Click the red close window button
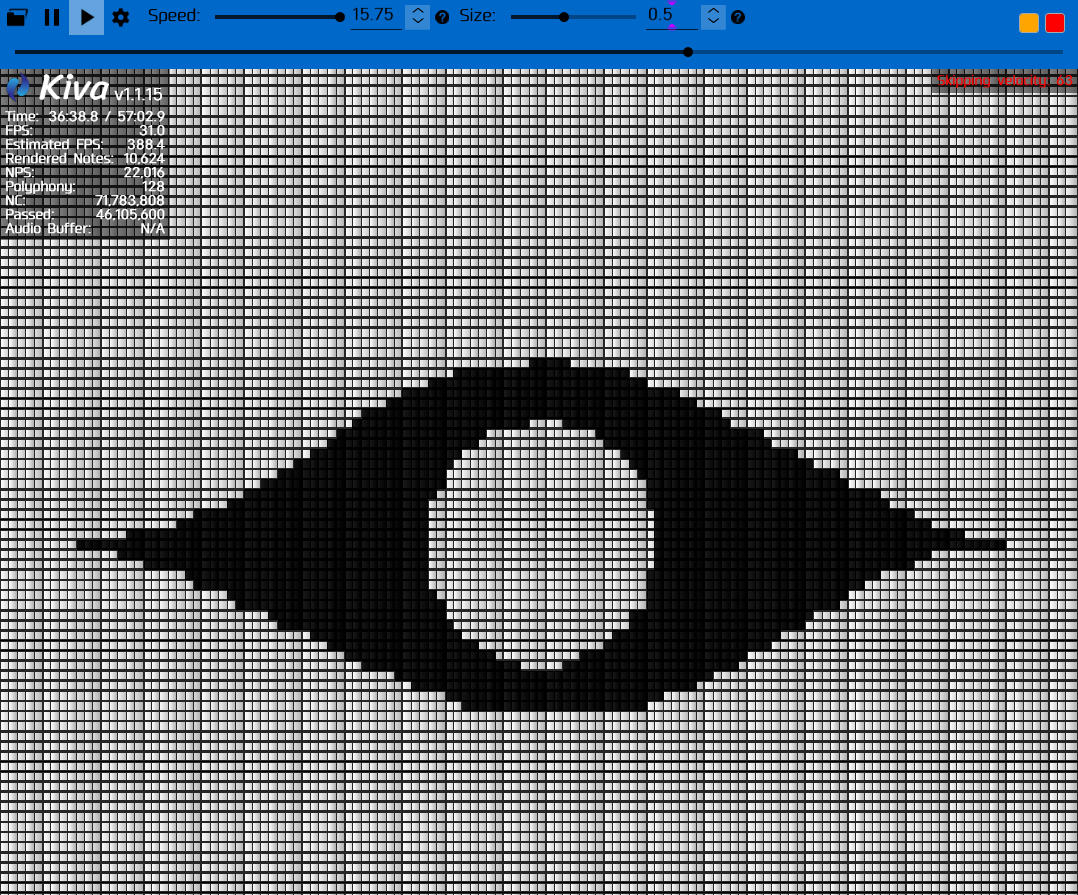The width and height of the screenshot is (1078, 895). point(1055,23)
